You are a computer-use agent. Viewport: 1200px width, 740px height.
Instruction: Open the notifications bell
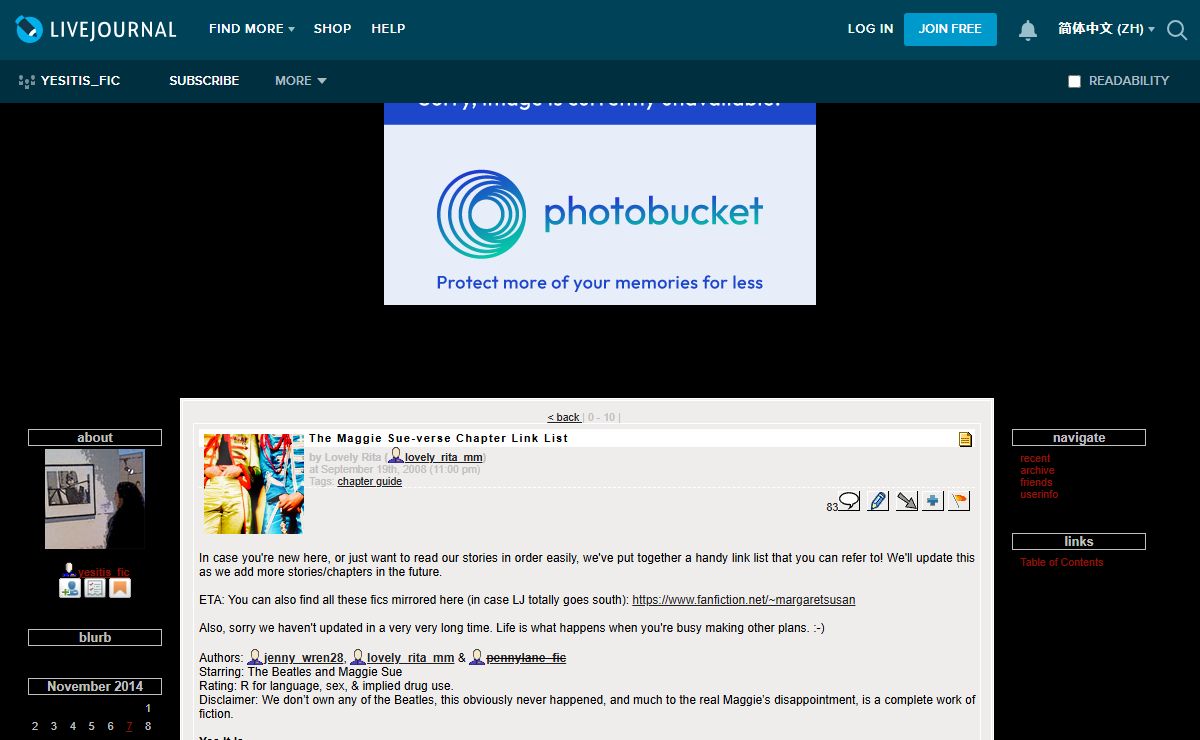coord(1028,30)
